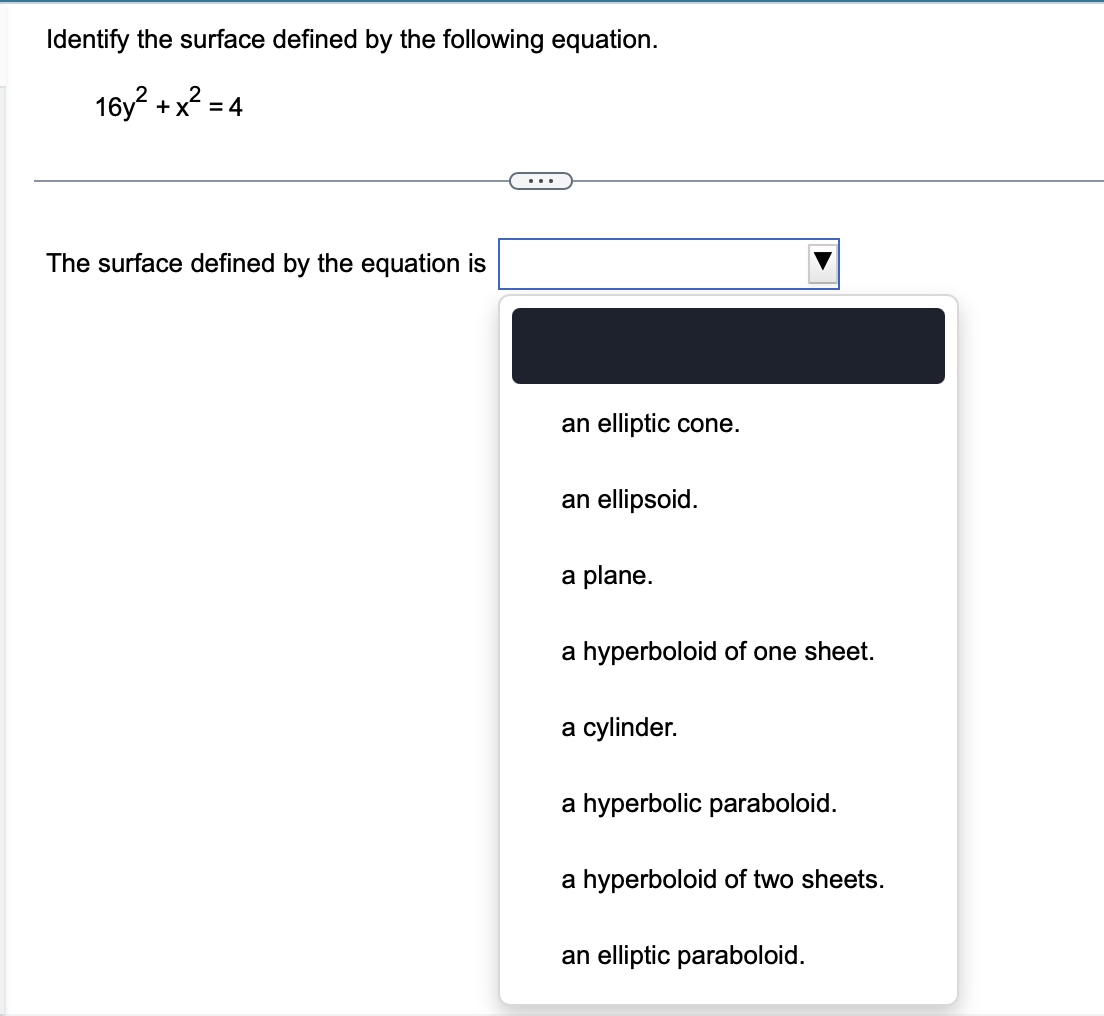Click the ellipsis dots icon on divider
This screenshot has width=1104, height=1016.
click(540, 181)
